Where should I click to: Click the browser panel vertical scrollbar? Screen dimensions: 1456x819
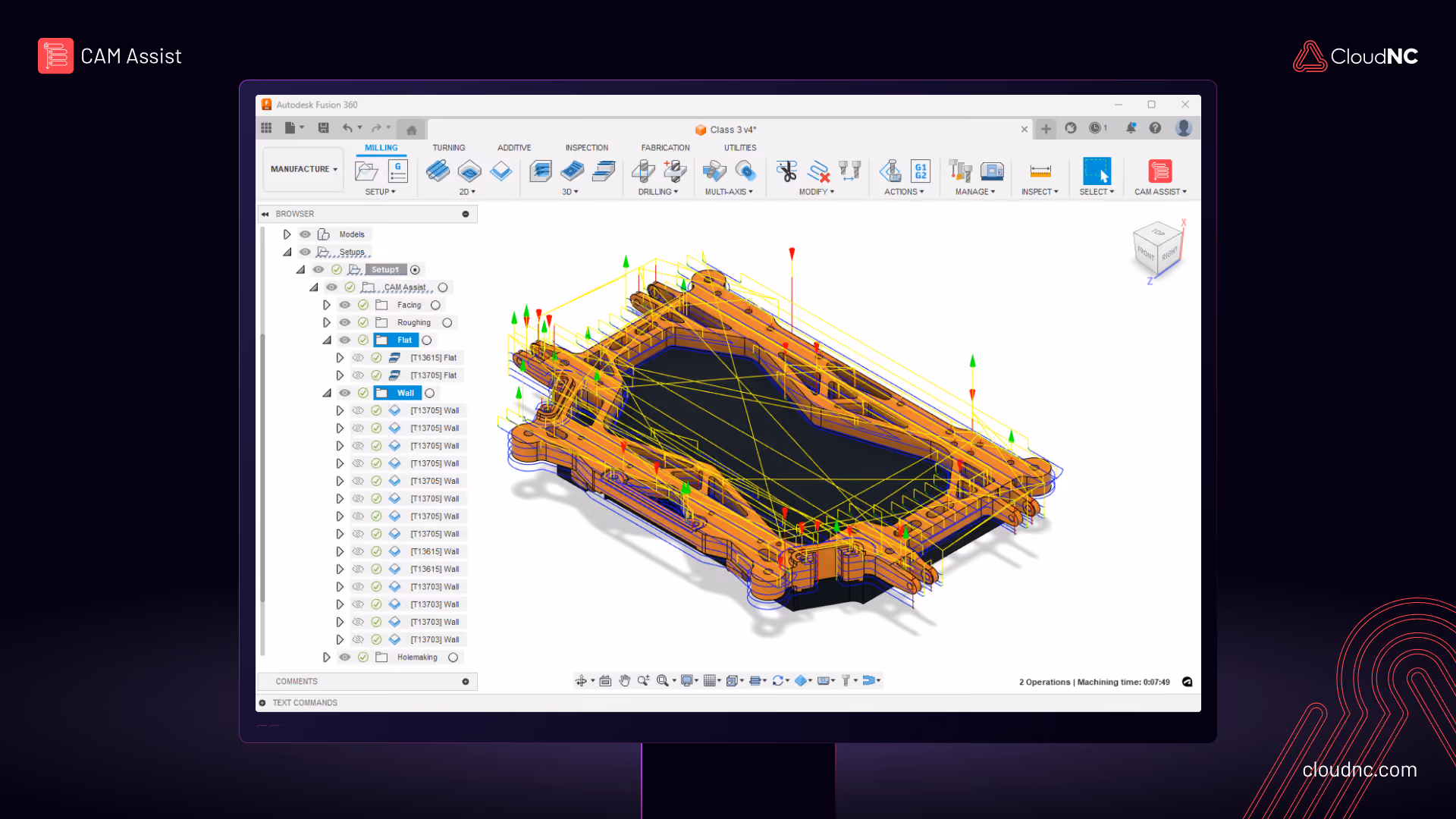point(262,468)
